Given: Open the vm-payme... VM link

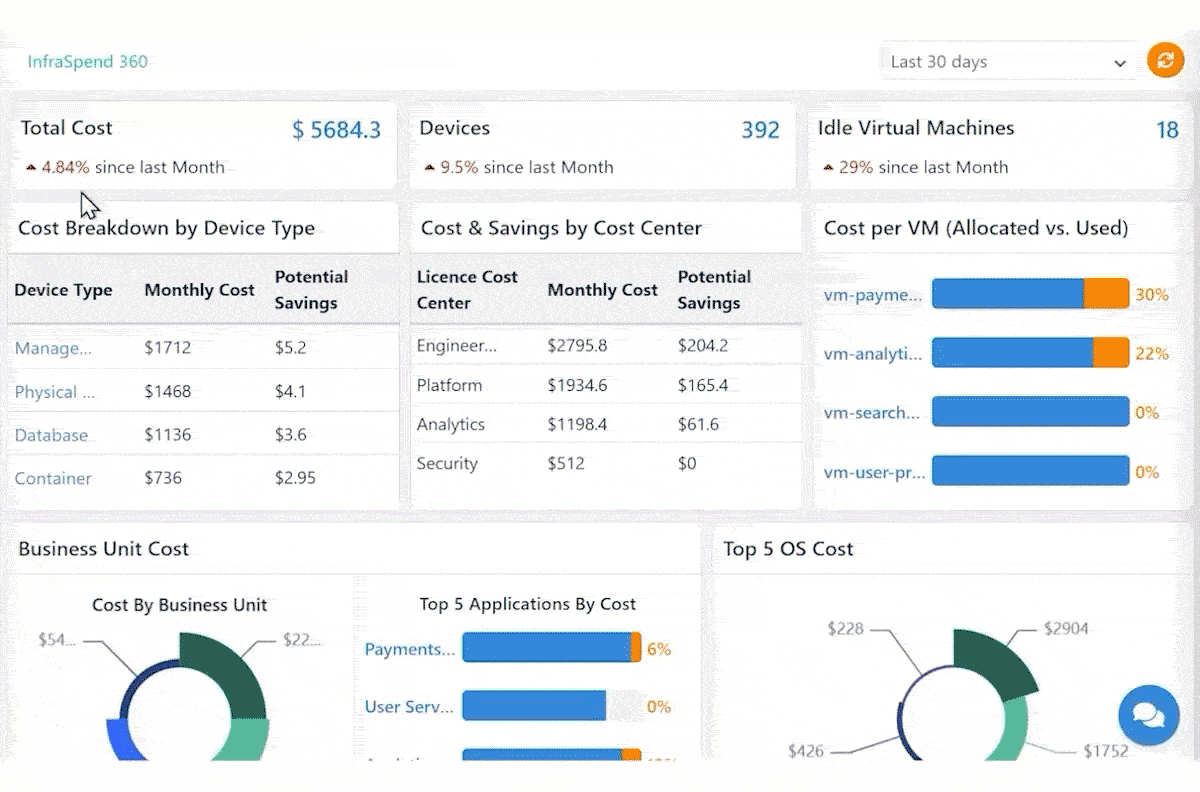Looking at the screenshot, I should pyautogui.click(x=873, y=294).
